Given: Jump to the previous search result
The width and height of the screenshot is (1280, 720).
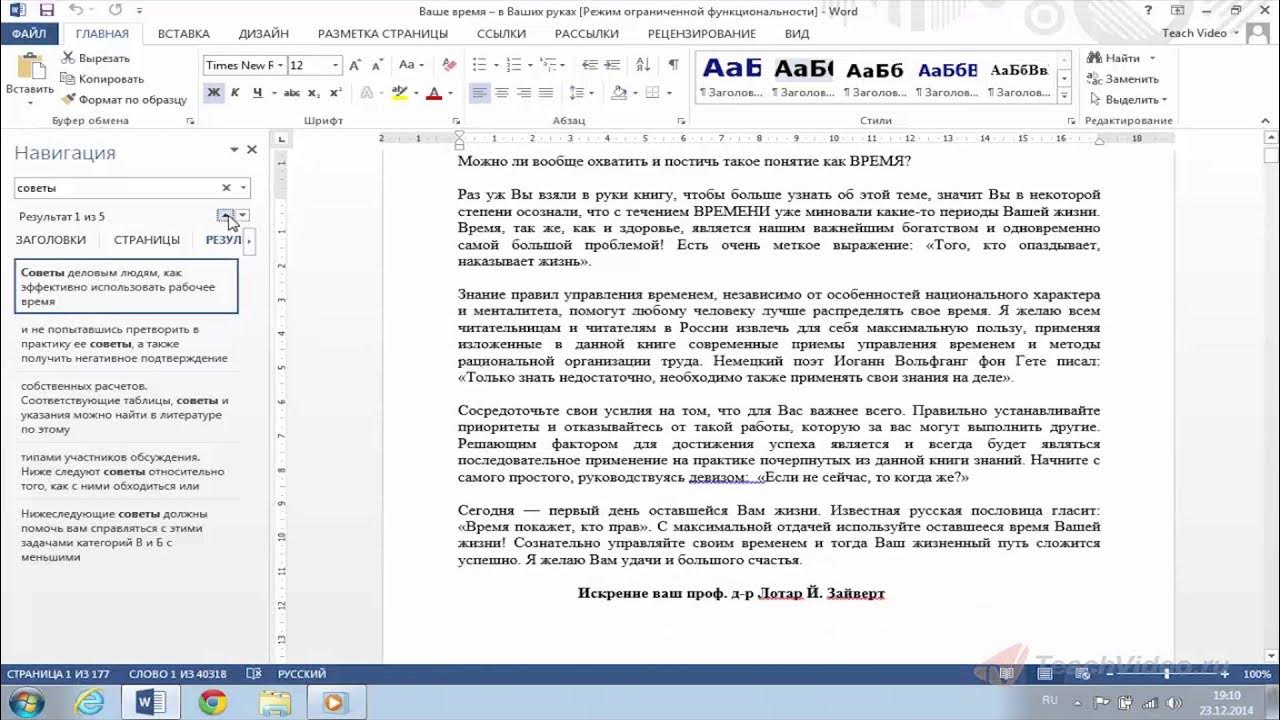Looking at the screenshot, I should [x=226, y=216].
